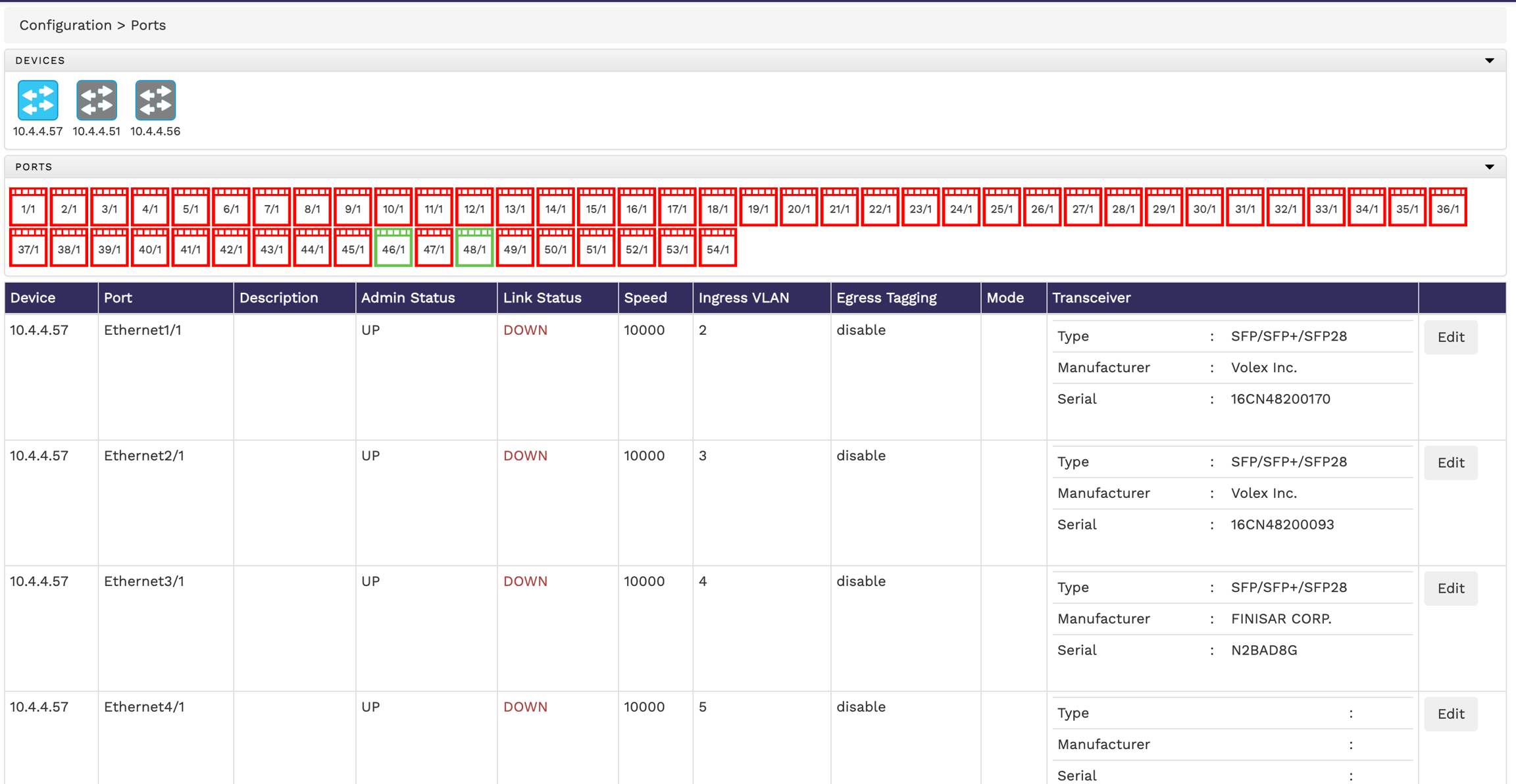The image size is (1516, 784).
Task: Select the 10.4.4.56 switch device icon
Action: click(155, 100)
